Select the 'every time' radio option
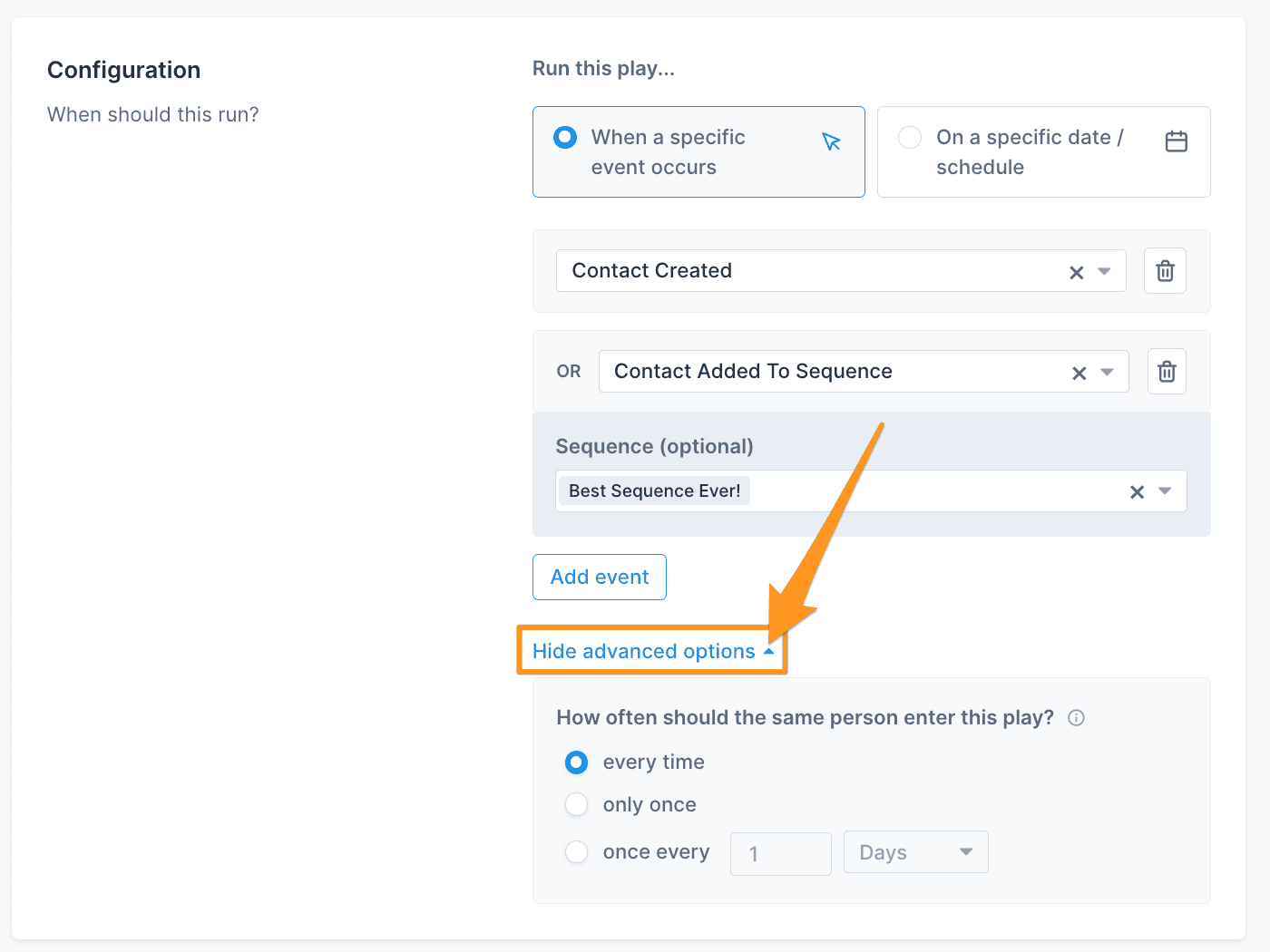 tap(576, 763)
